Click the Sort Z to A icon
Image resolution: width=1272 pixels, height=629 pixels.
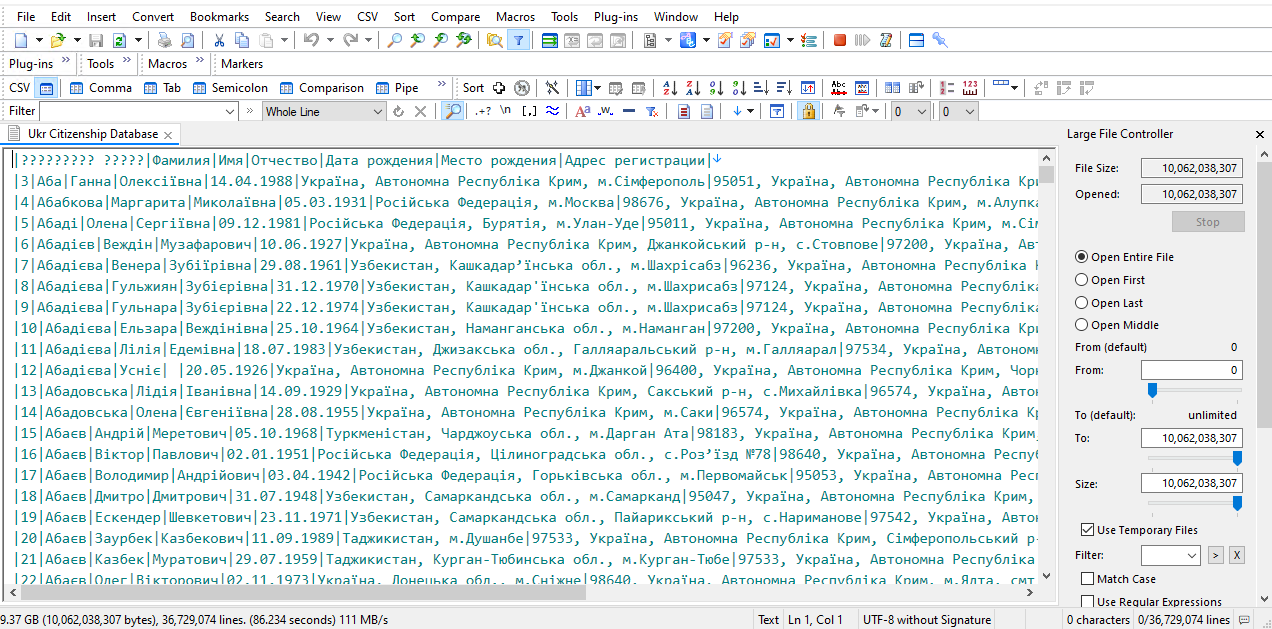pyautogui.click(x=692, y=87)
